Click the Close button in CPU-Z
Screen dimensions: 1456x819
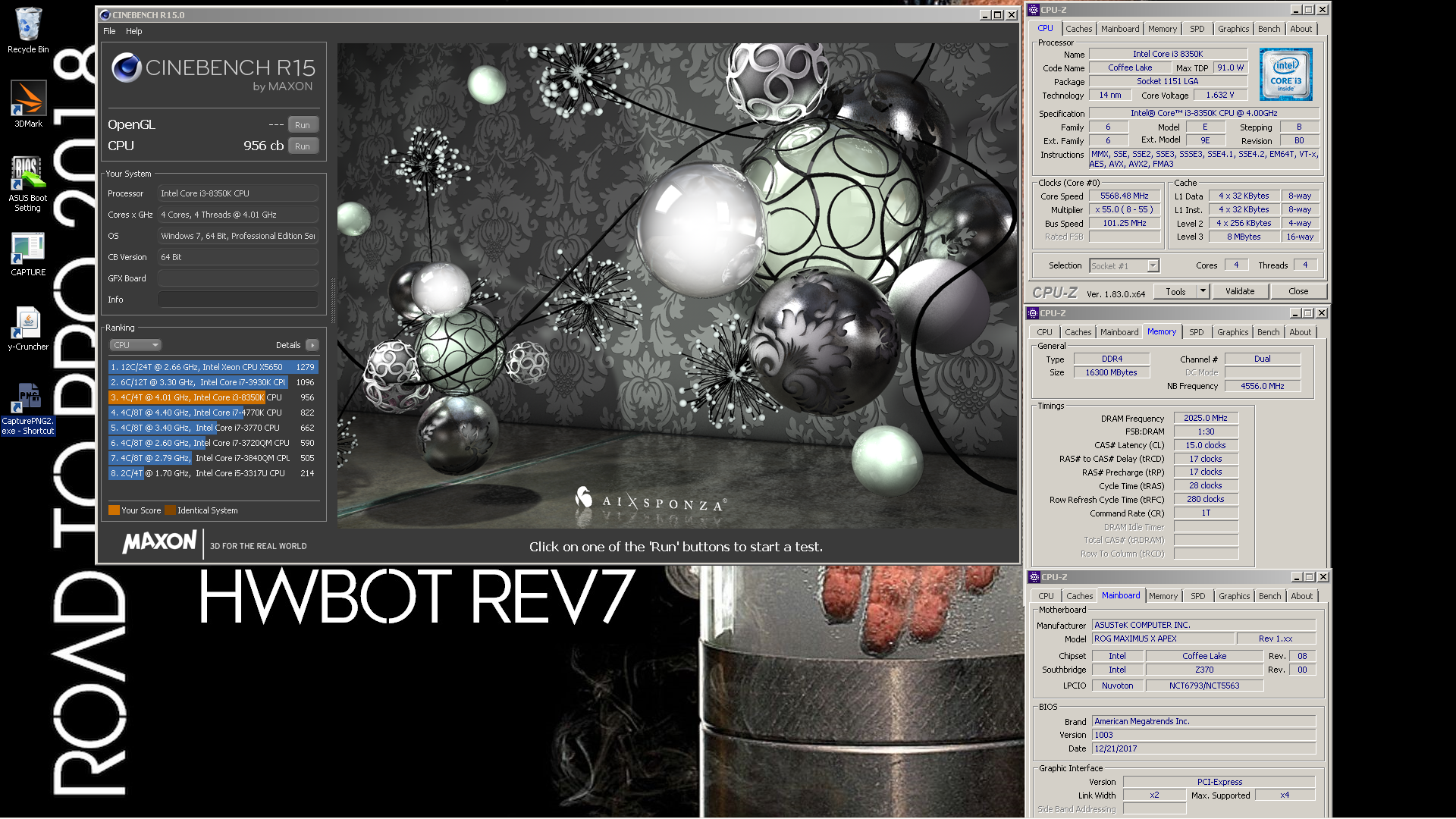pos(1298,291)
